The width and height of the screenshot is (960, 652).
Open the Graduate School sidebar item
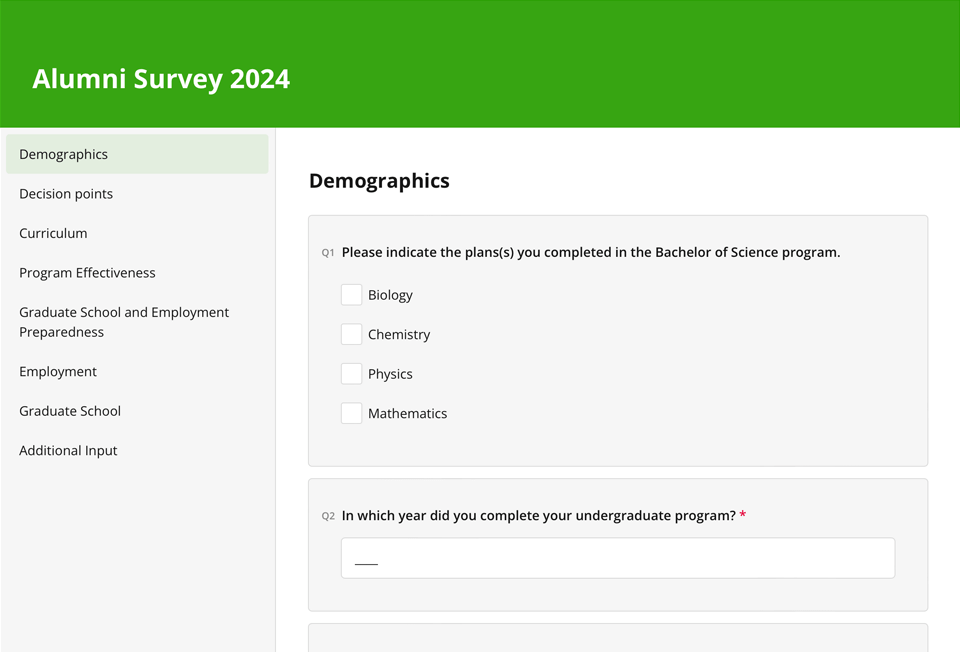70,411
